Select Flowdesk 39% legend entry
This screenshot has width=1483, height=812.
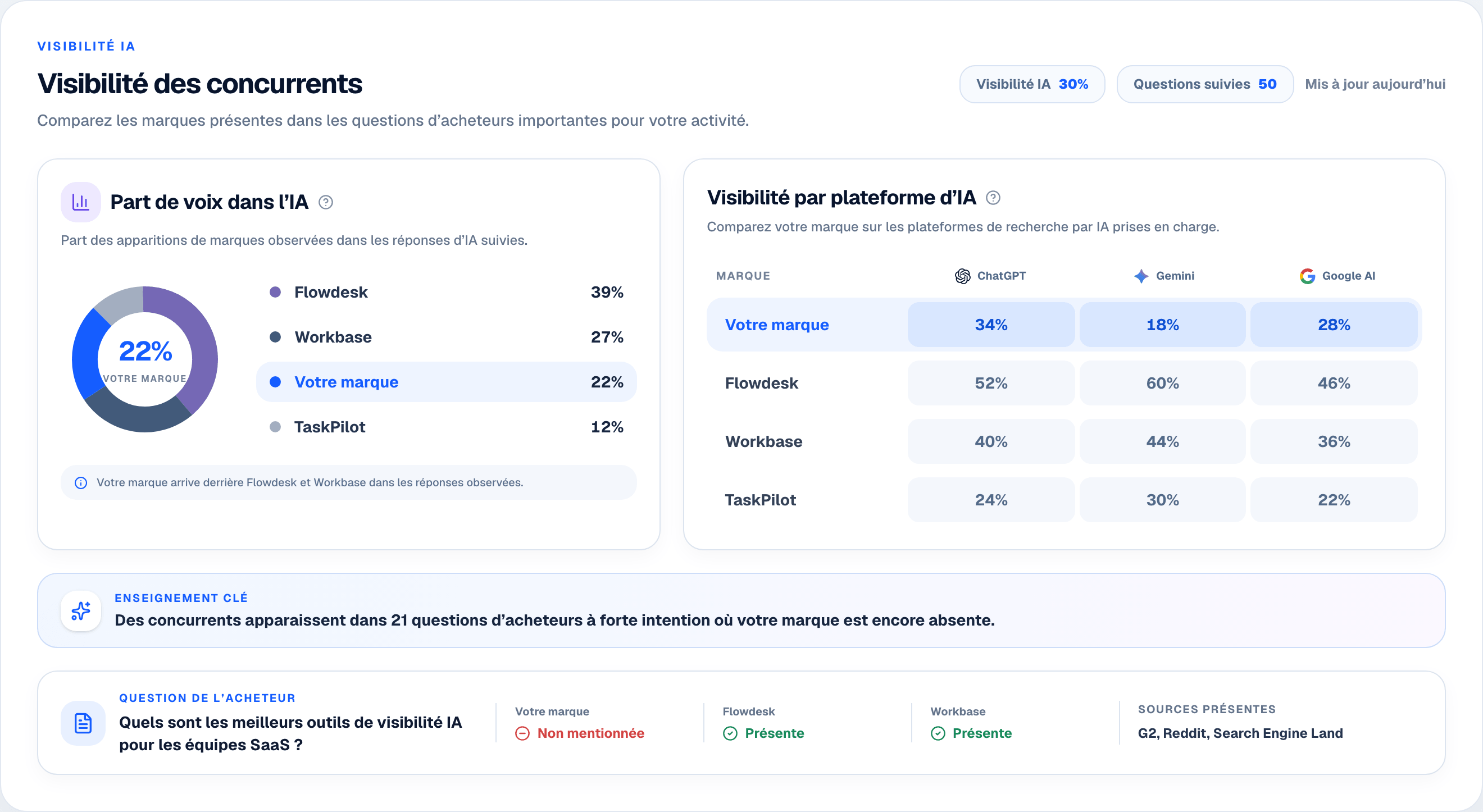coord(446,293)
